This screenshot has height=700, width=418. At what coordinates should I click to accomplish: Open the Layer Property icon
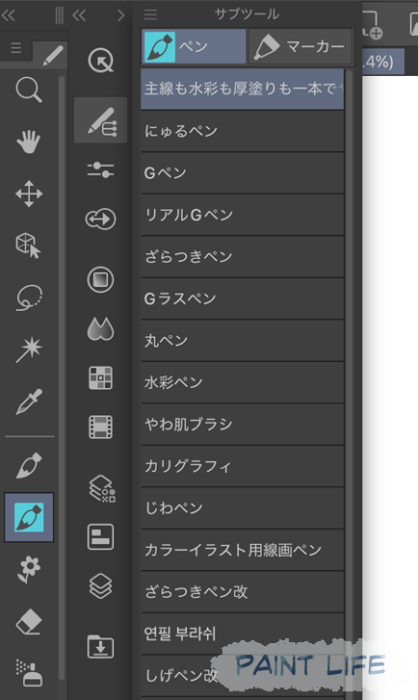103,488
